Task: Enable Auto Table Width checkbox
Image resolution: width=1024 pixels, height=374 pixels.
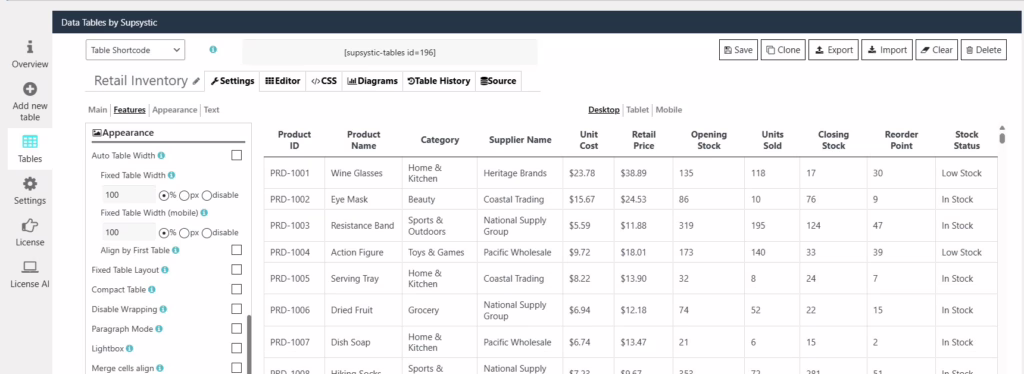Action: point(236,155)
